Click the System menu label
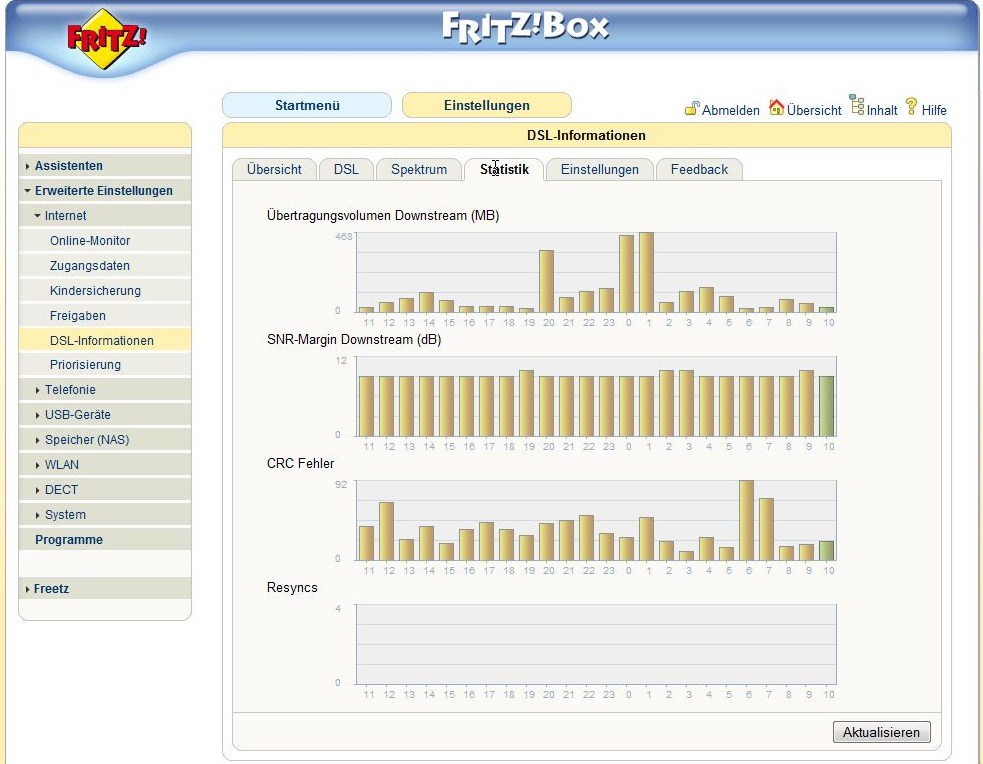 pyautogui.click(x=65, y=515)
